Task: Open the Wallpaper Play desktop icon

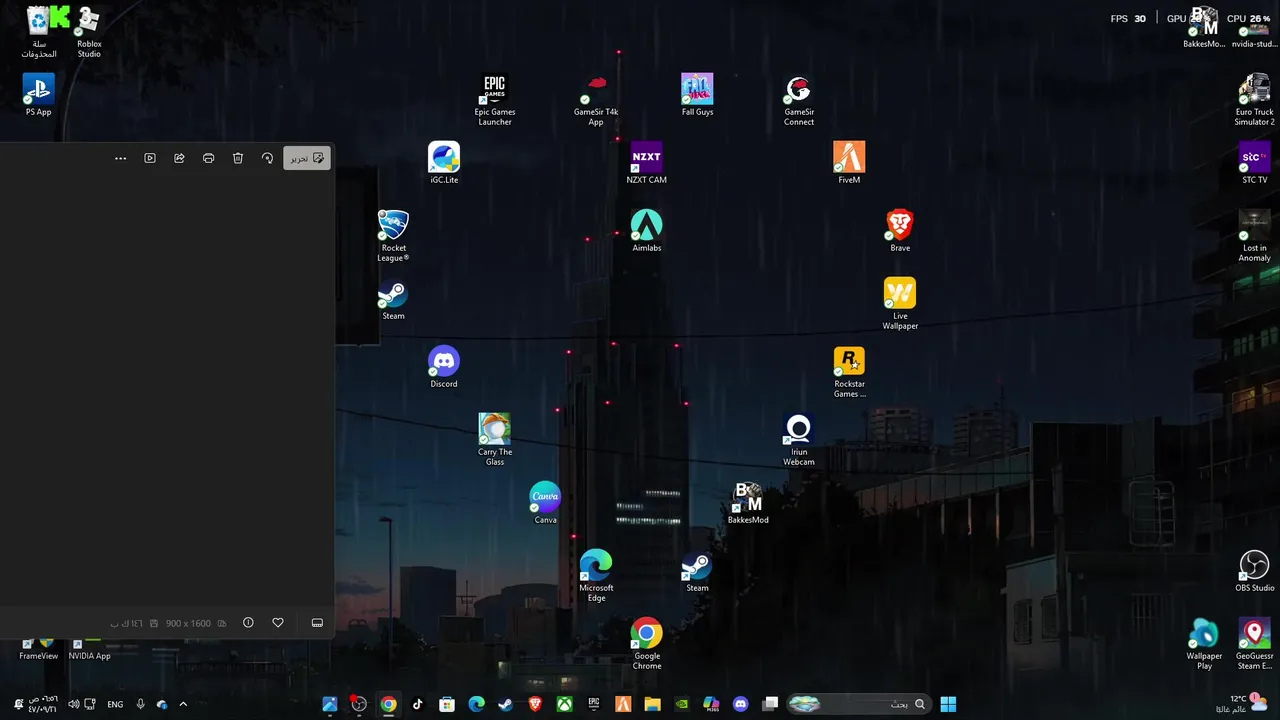Action: [1204, 644]
